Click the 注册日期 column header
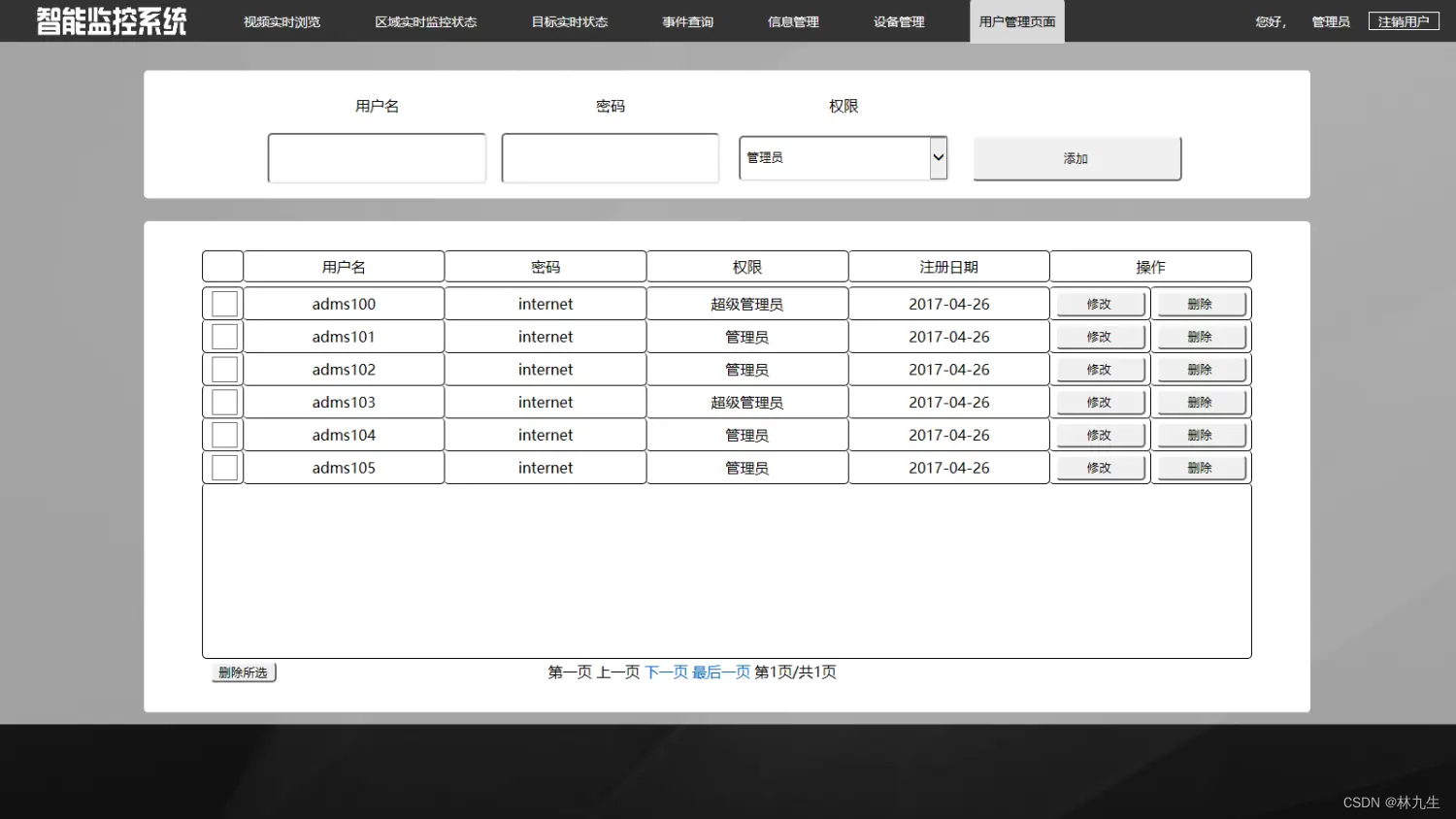The width and height of the screenshot is (1456, 819). tap(949, 267)
